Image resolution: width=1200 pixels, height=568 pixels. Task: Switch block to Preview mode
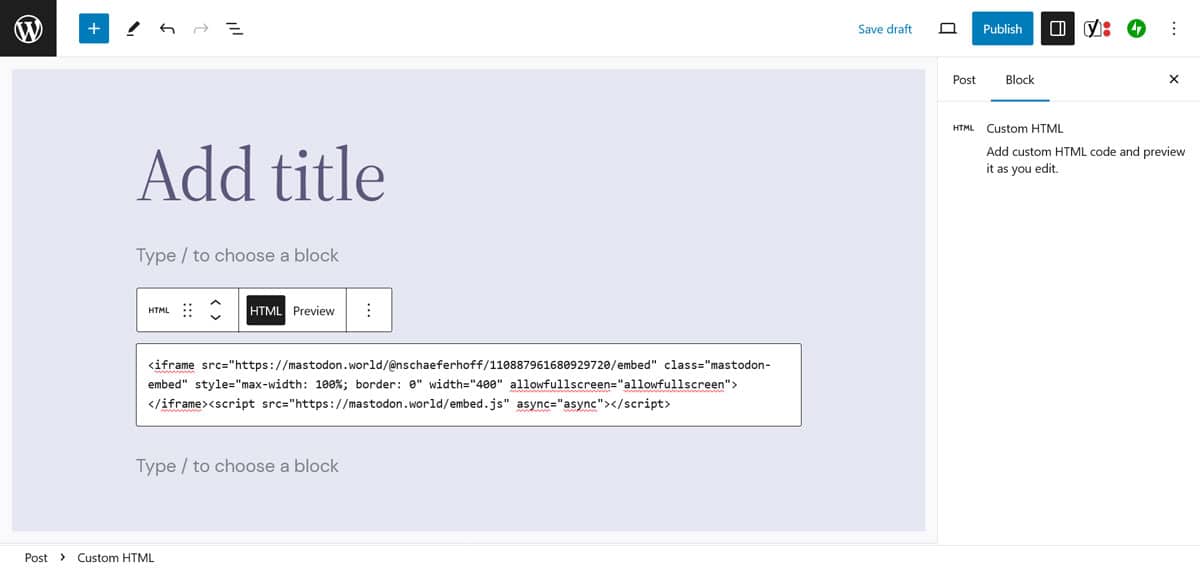314,311
